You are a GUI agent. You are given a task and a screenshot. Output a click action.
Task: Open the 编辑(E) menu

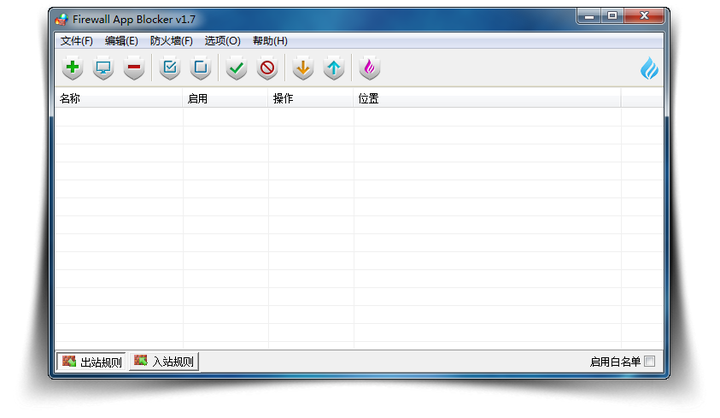[121, 41]
